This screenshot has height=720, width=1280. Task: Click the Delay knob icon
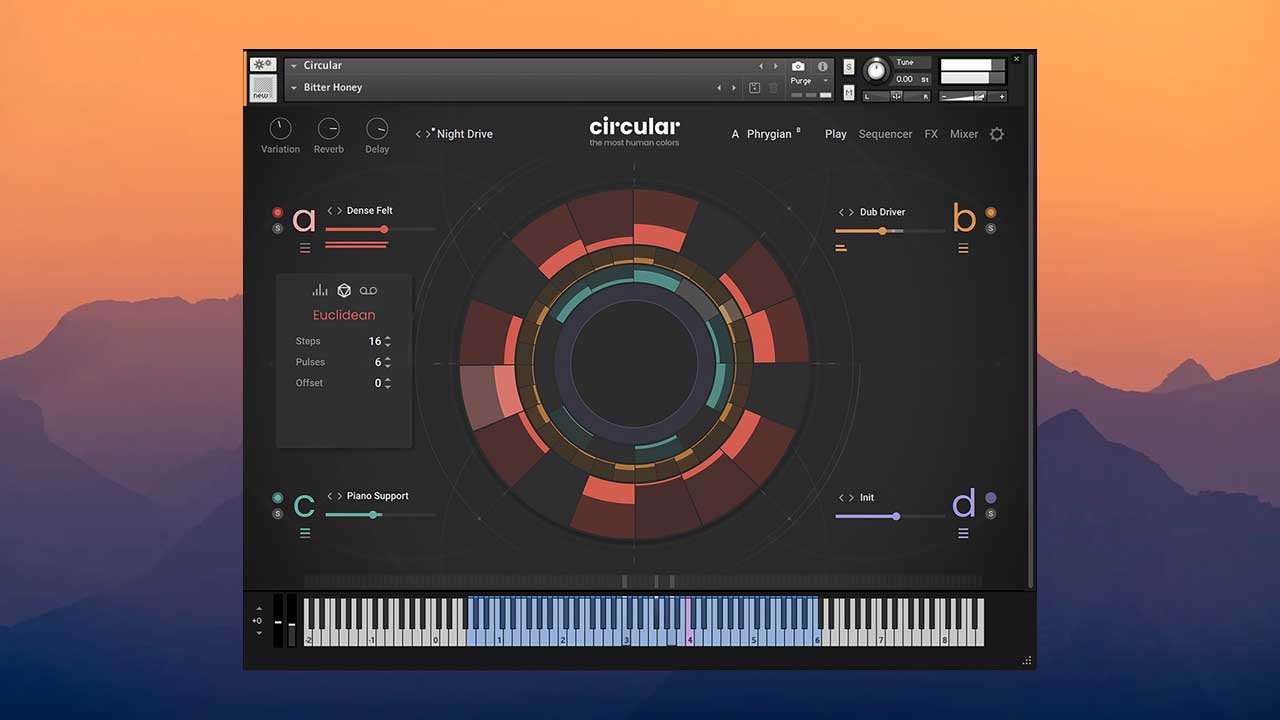(x=377, y=130)
